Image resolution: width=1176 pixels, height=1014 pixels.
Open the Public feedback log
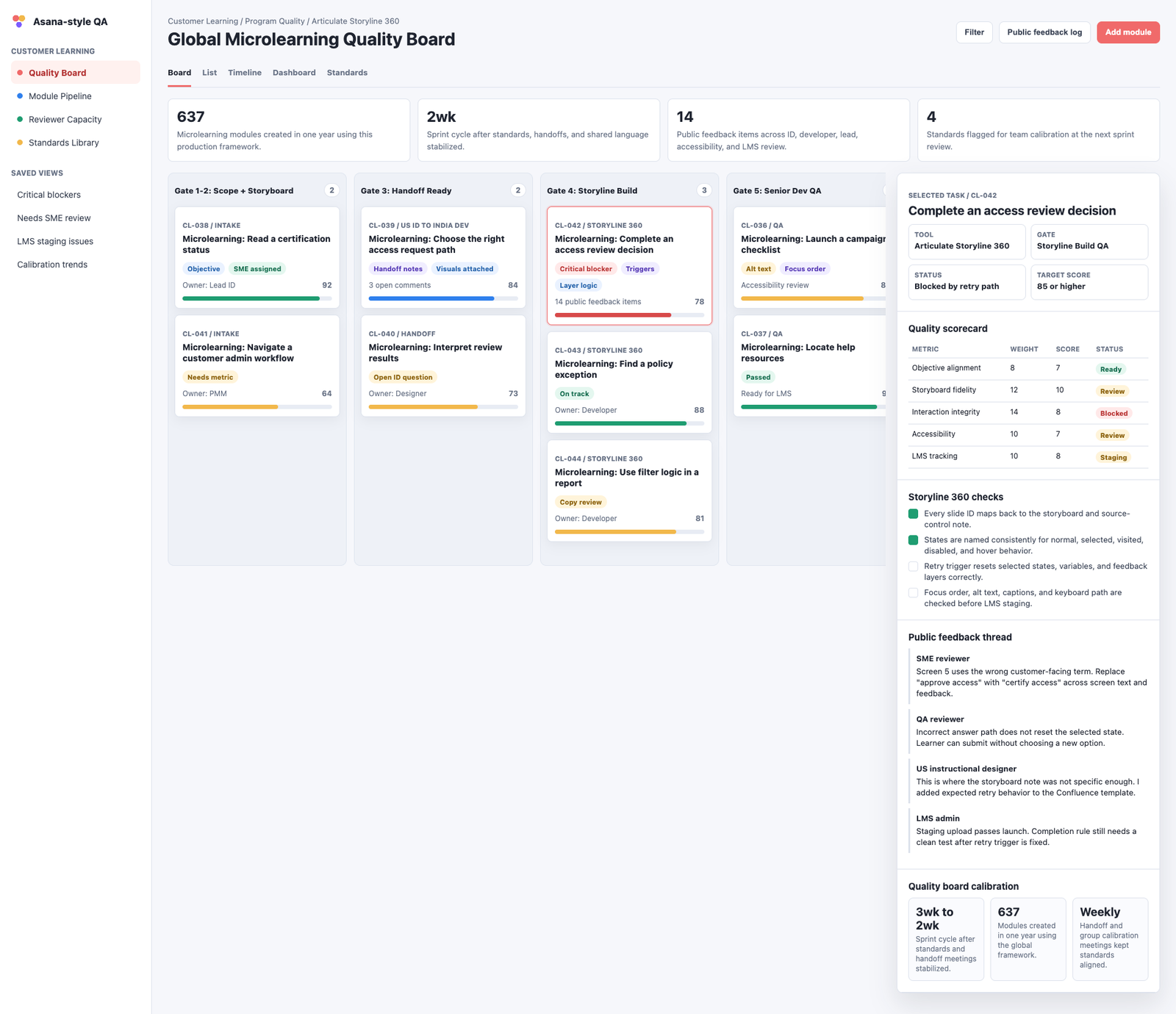point(1044,32)
